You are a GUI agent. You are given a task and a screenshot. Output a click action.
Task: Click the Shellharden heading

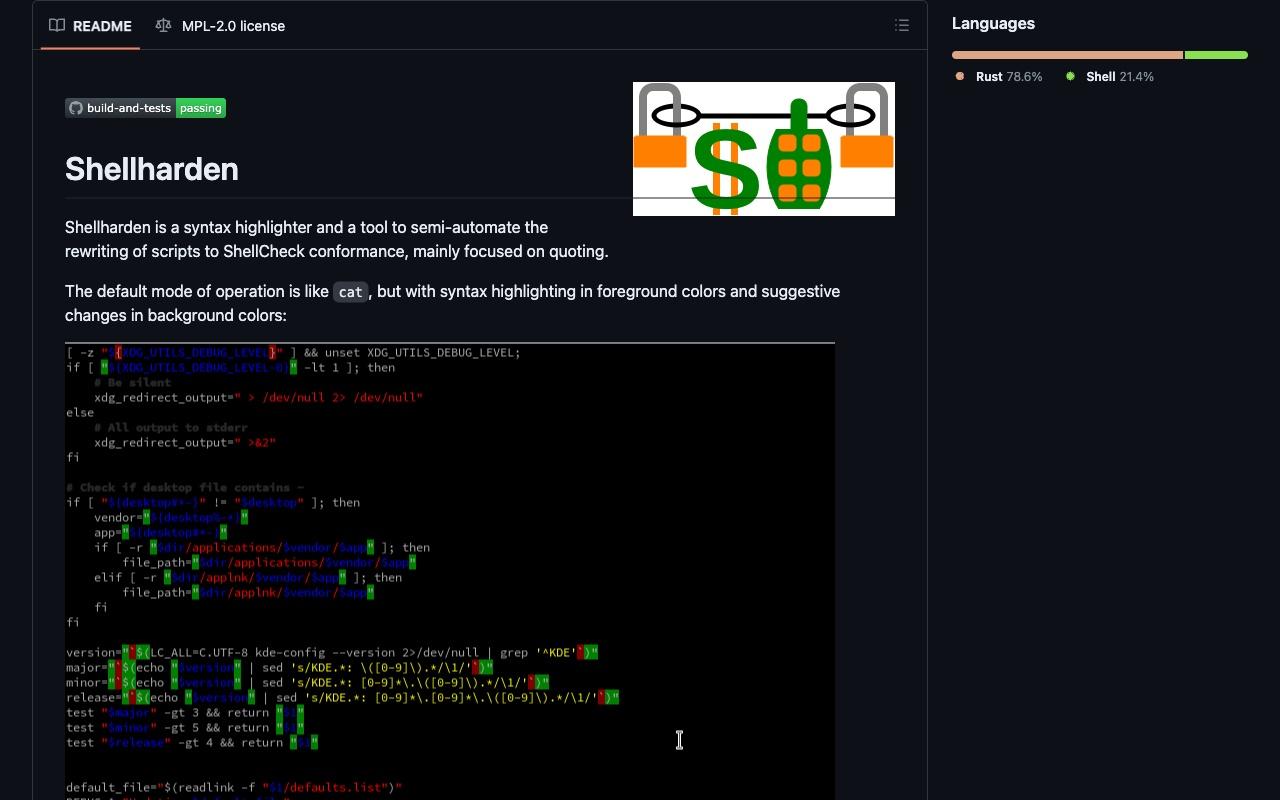pyautogui.click(x=152, y=169)
